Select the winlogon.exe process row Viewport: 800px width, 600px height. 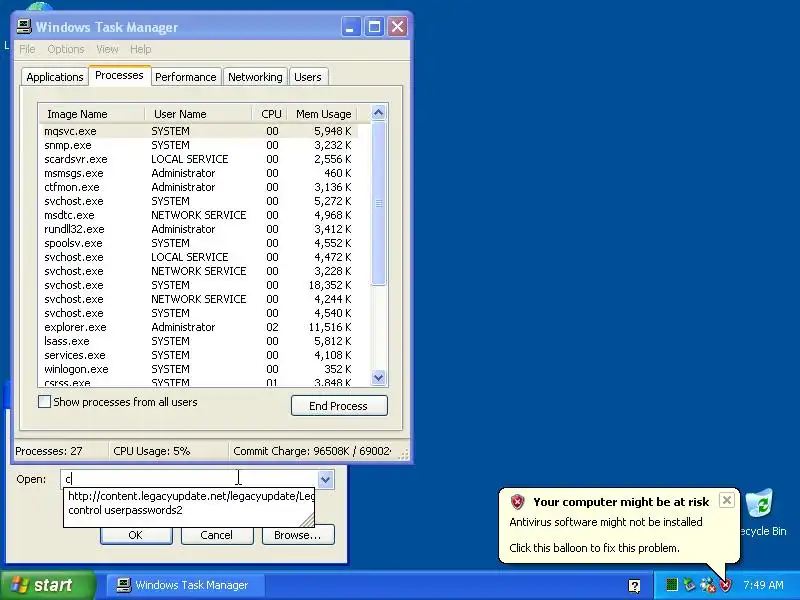click(x=198, y=369)
